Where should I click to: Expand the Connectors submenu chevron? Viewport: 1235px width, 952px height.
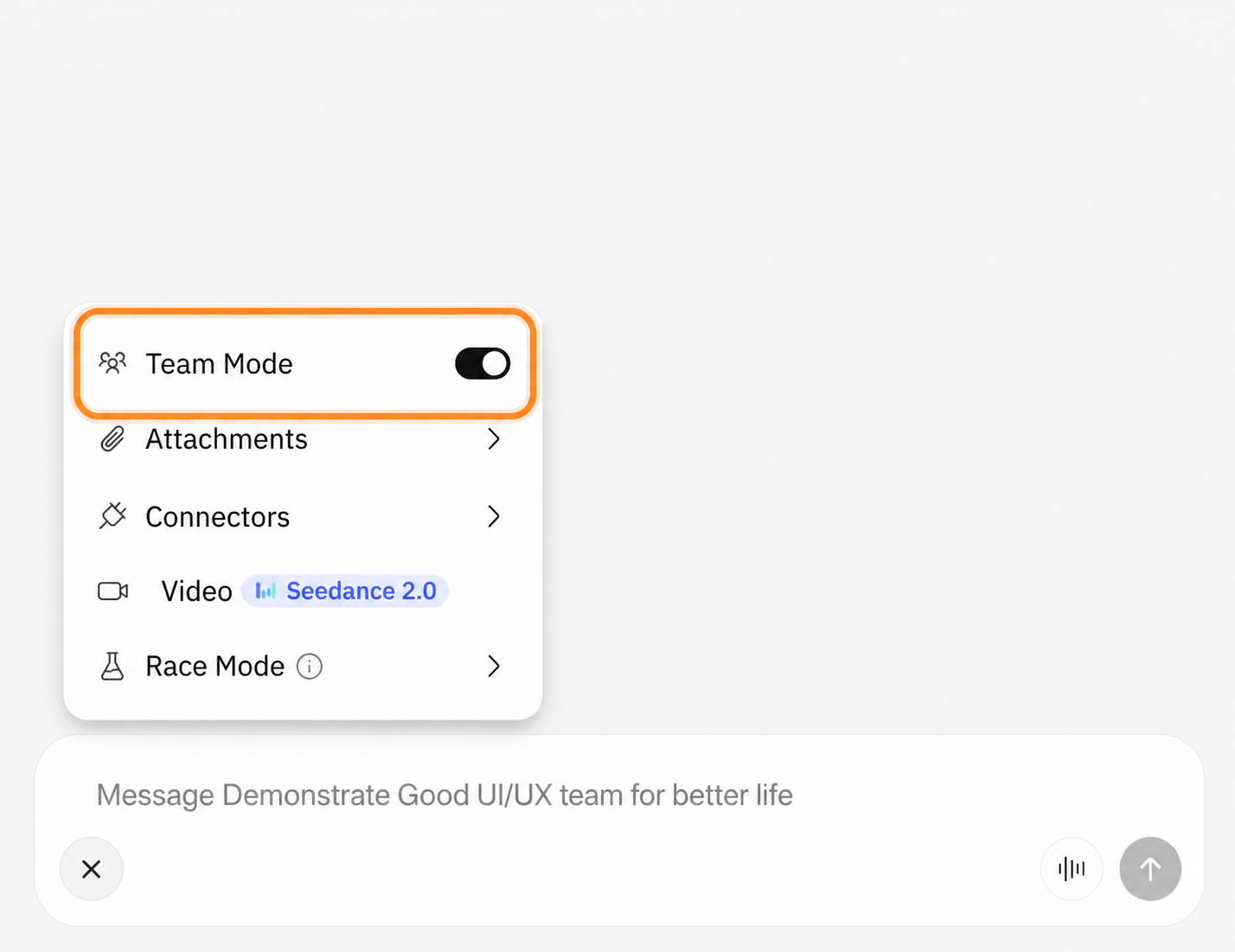pos(494,516)
